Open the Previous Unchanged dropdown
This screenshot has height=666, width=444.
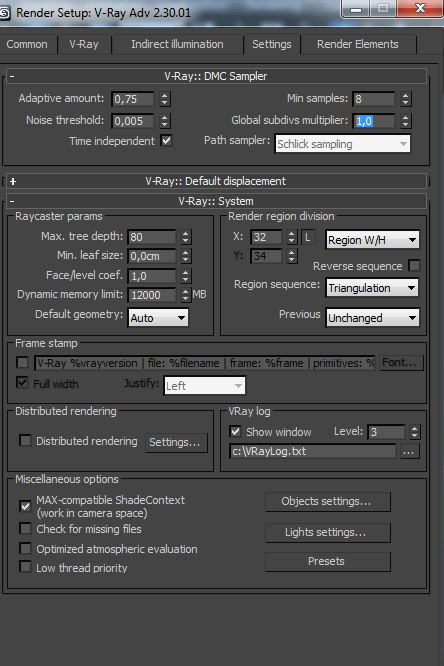372,318
